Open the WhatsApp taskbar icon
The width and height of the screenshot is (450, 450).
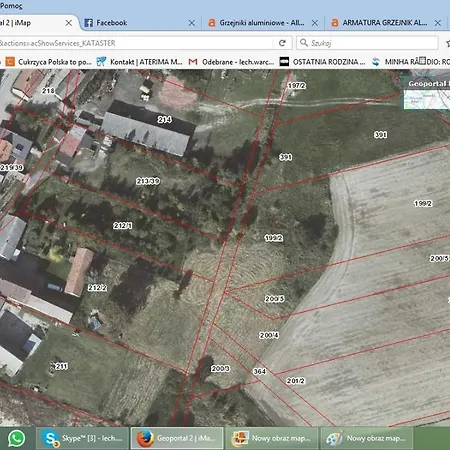[16, 438]
